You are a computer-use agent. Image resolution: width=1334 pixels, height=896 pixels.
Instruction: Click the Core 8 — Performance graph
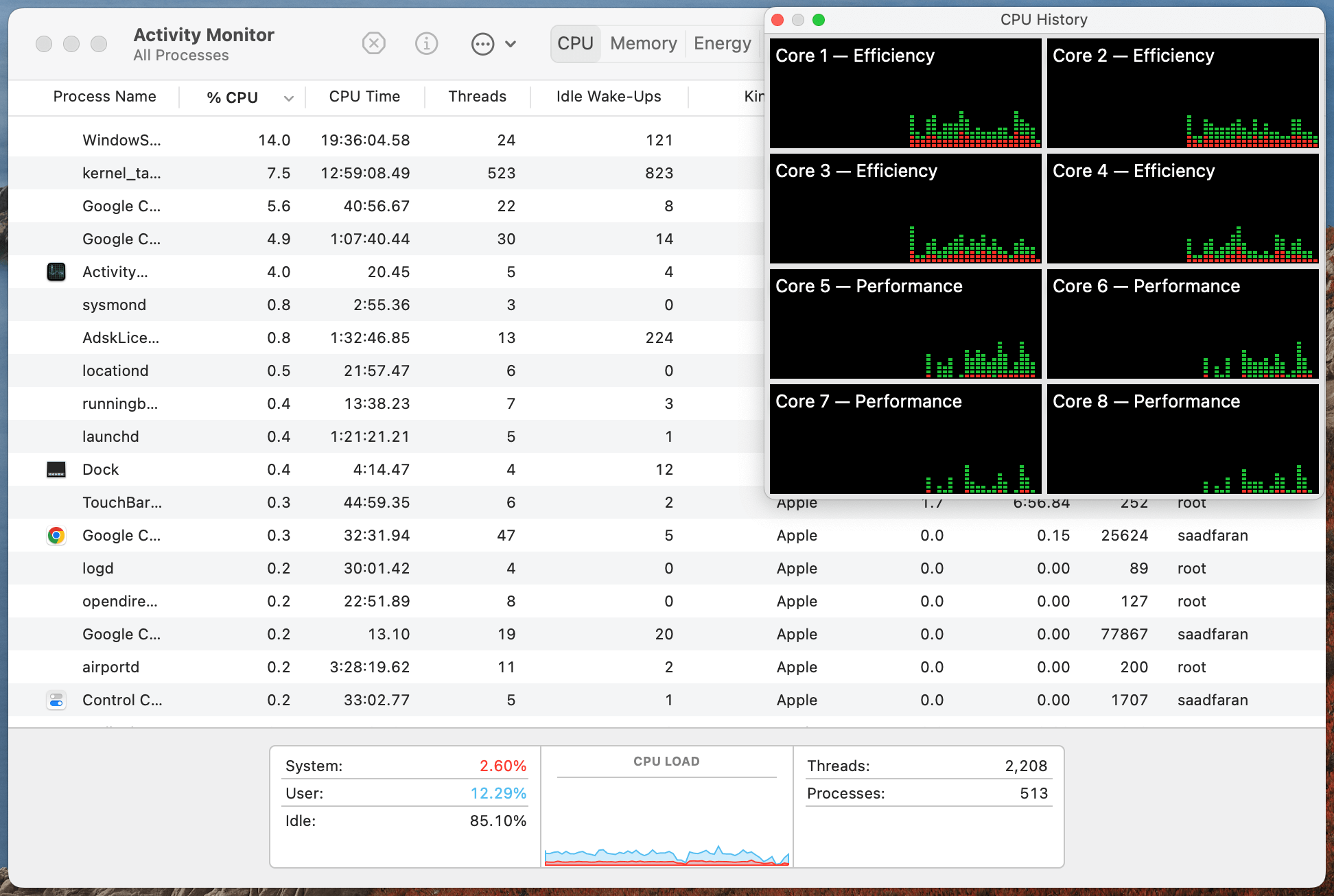[x=1183, y=439]
